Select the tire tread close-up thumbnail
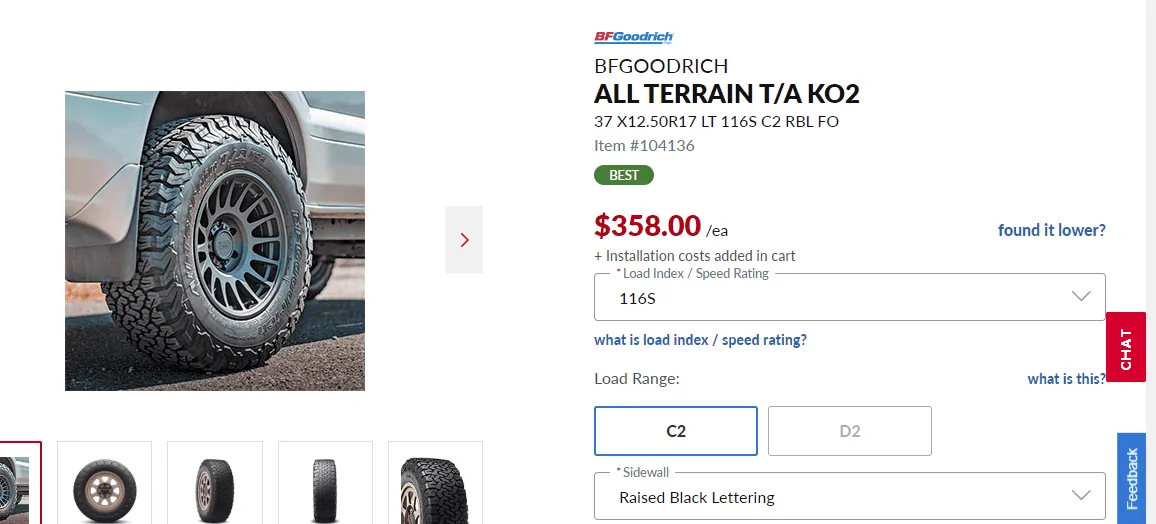The image size is (1156, 524). click(x=434, y=484)
